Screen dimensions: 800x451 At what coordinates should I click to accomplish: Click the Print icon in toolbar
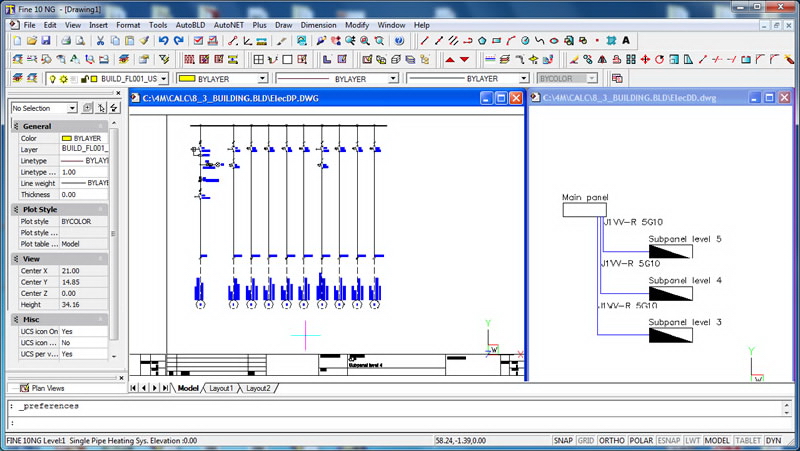66,41
